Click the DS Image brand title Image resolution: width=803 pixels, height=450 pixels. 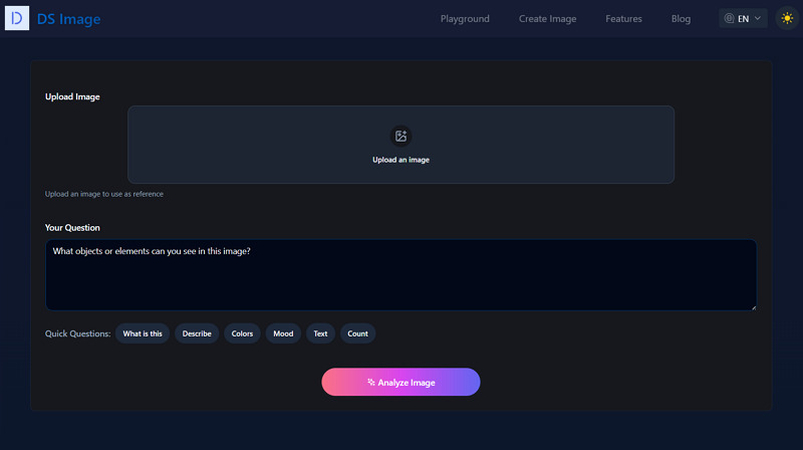69,19
